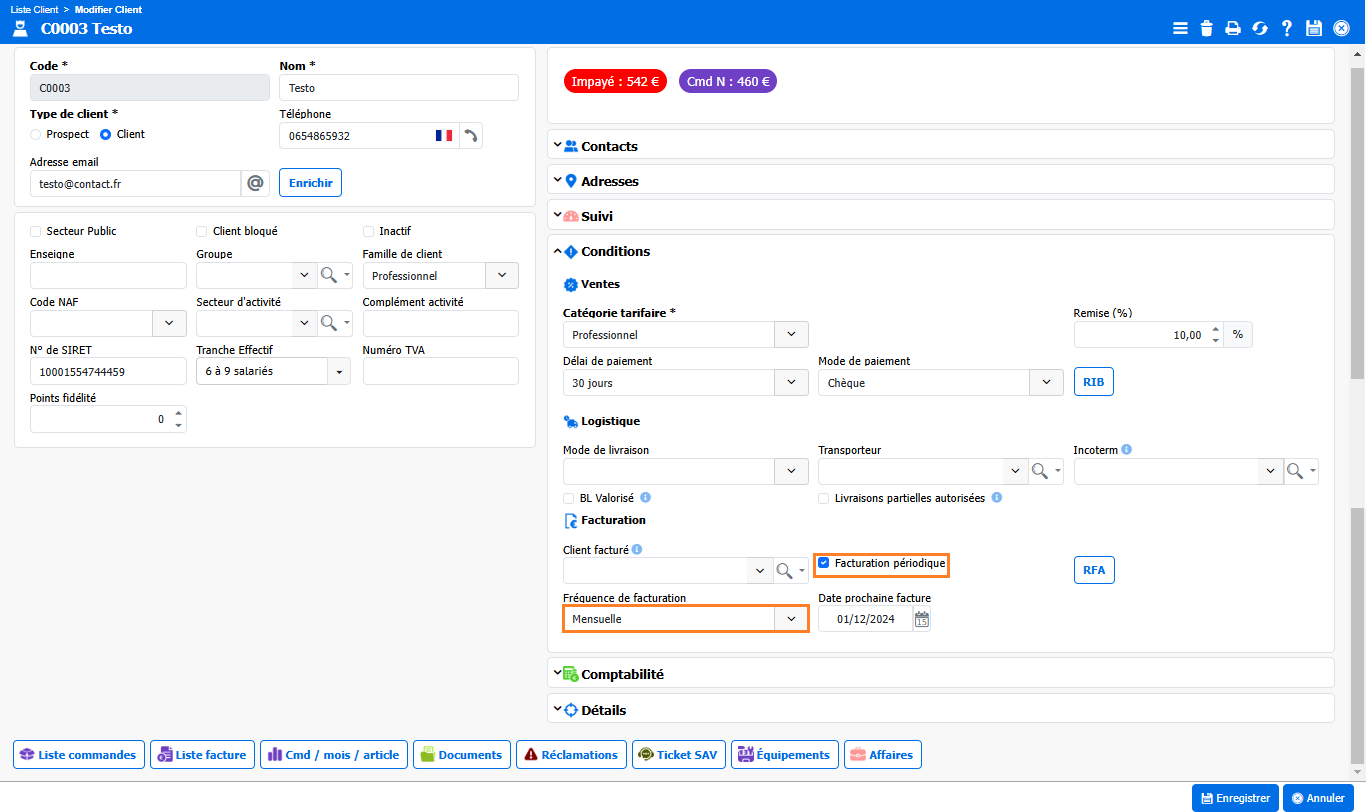Click the phone call icon beside Téléphone
The height and width of the screenshot is (812, 1366).
(x=471, y=136)
